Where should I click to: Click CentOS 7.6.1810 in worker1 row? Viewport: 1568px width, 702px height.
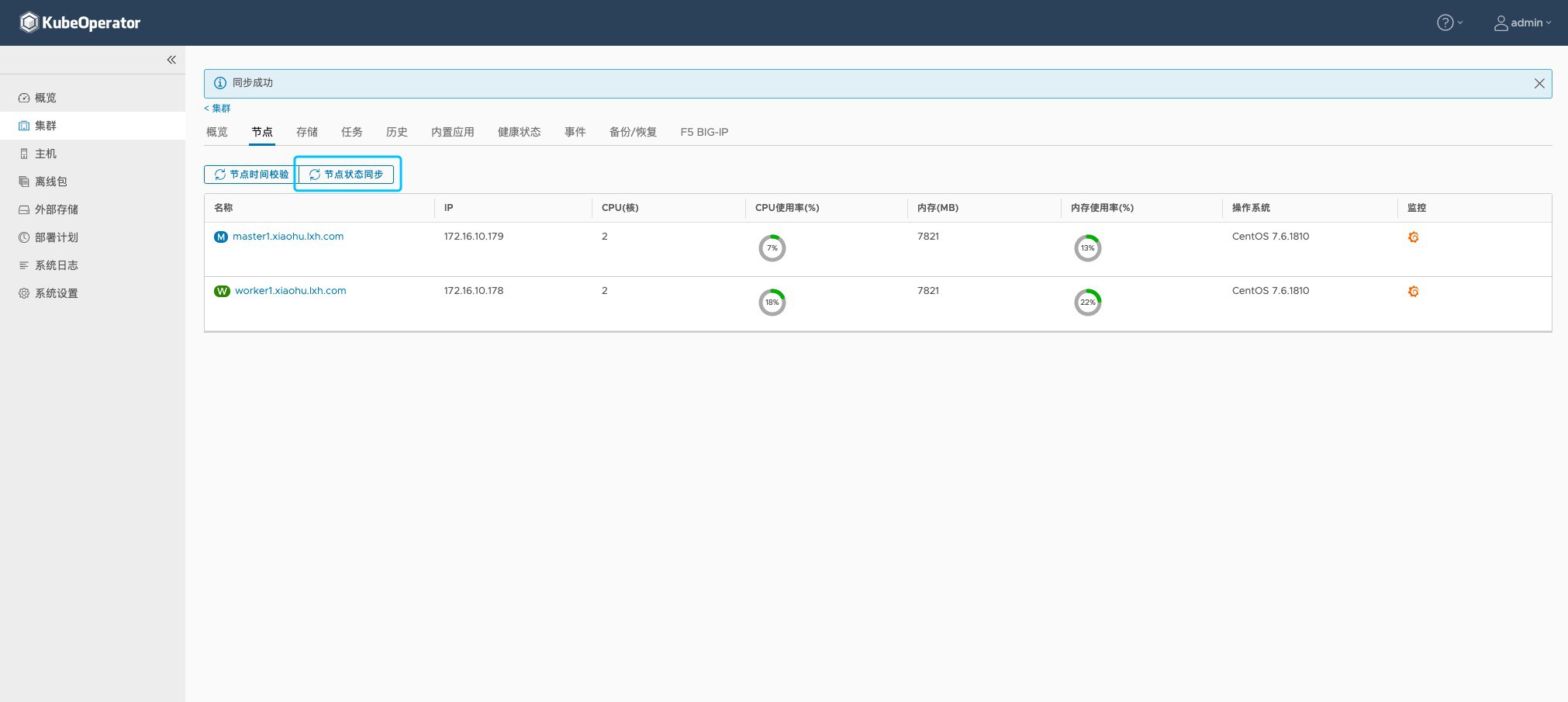[x=1270, y=291]
